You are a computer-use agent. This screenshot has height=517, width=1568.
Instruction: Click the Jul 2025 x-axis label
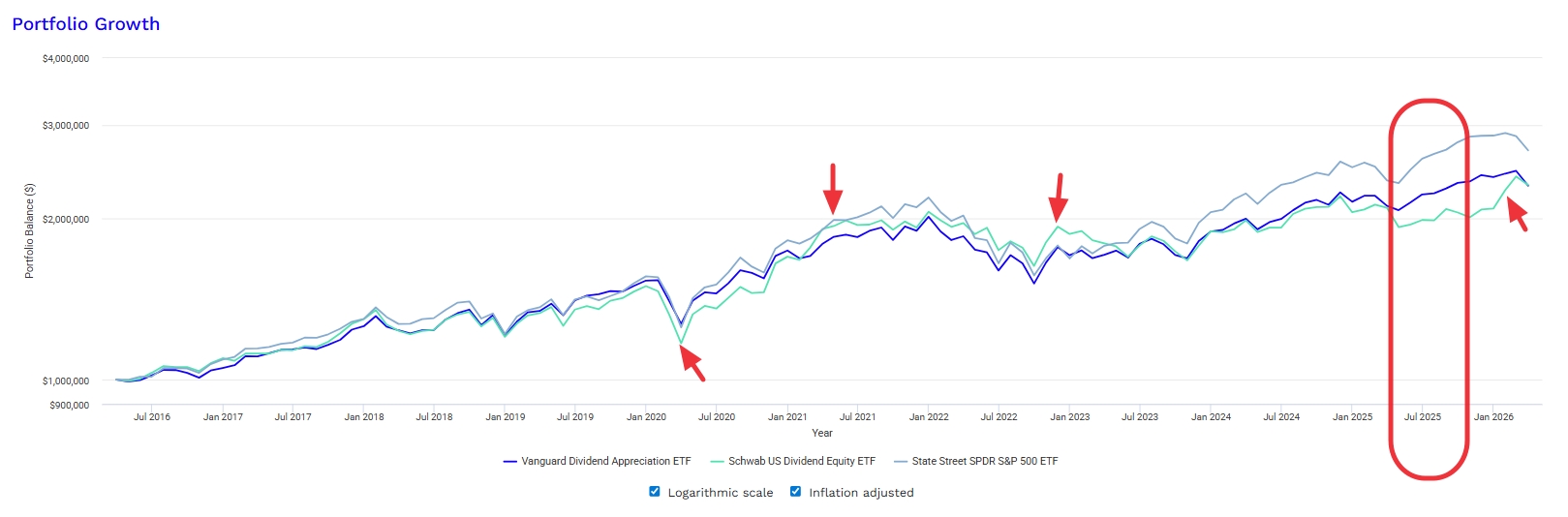point(1423,417)
